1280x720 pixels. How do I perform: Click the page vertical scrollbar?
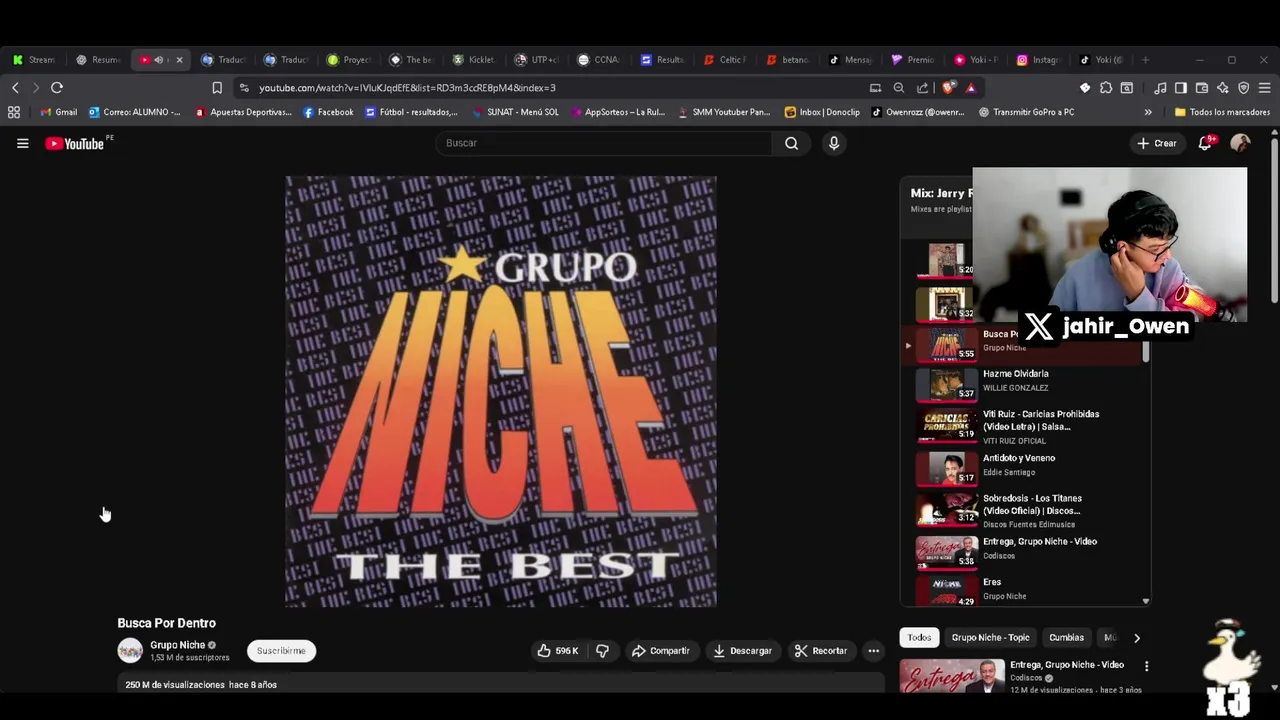[x=1274, y=220]
